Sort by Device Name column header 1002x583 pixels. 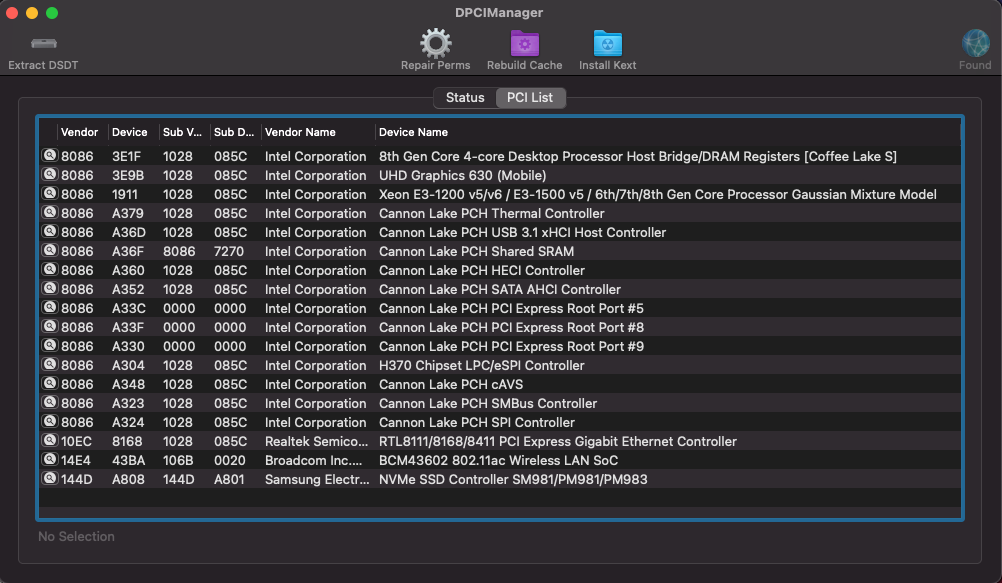click(x=413, y=132)
